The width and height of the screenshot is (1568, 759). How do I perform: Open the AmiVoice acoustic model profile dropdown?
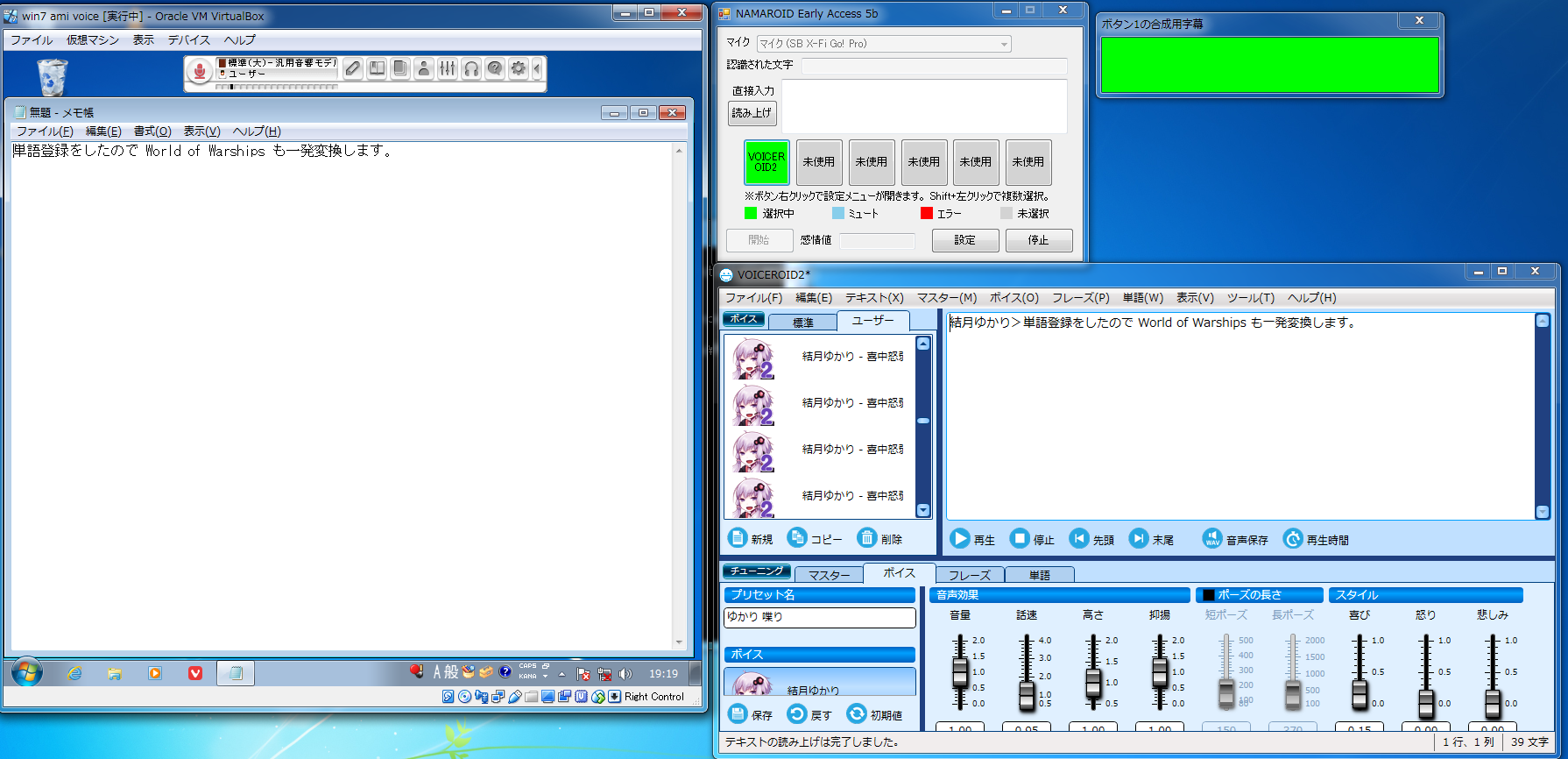pyautogui.click(x=277, y=63)
